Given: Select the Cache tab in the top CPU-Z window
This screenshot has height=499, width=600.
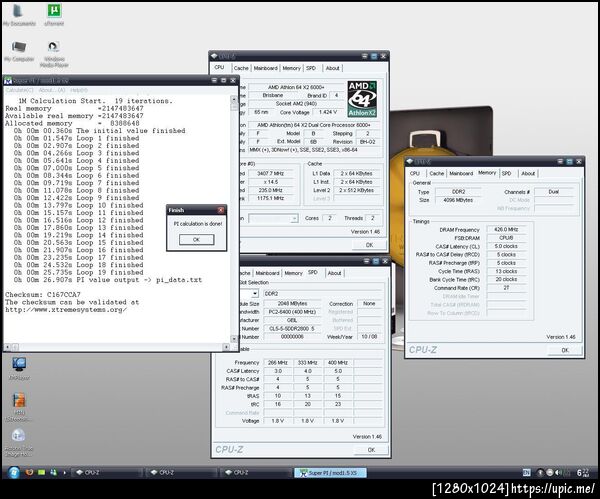Looking at the screenshot, I should 241,68.
